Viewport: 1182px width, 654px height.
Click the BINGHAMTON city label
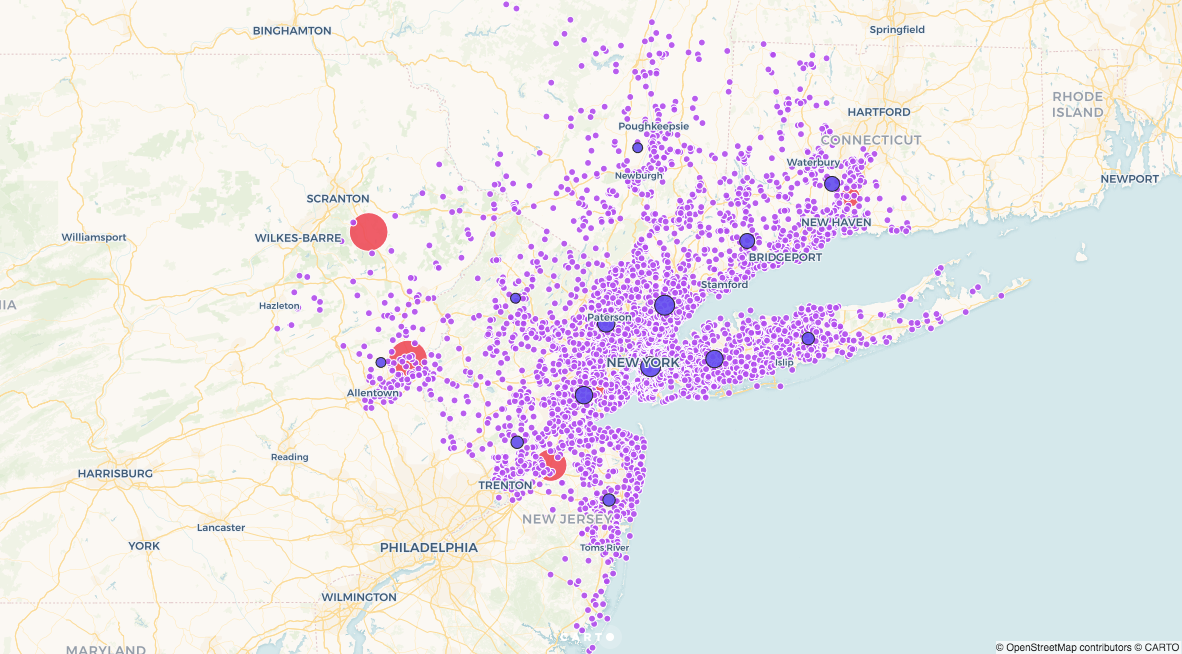coord(292,31)
